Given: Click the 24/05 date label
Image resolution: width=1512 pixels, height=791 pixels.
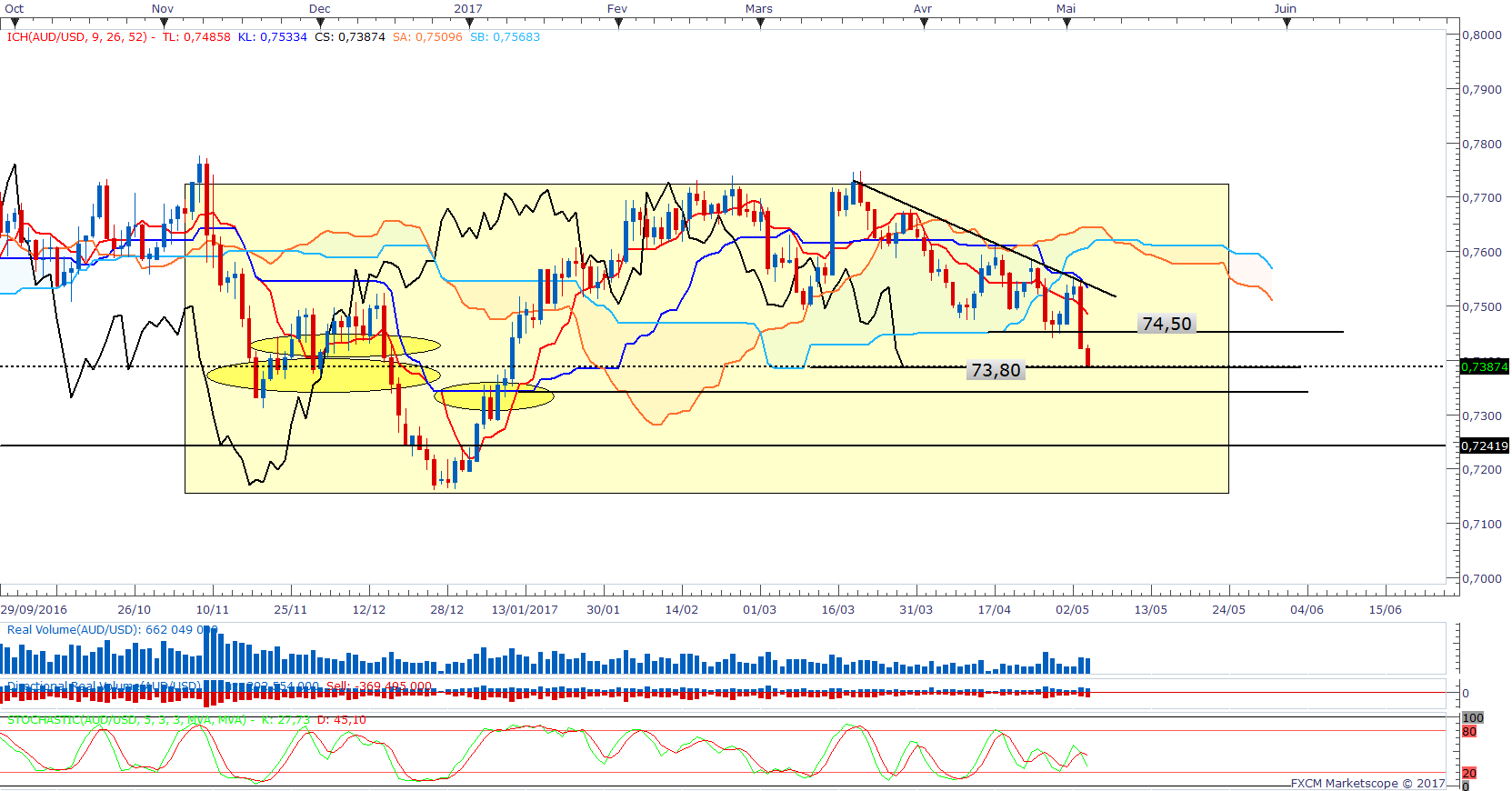Looking at the screenshot, I should coord(1229,610).
